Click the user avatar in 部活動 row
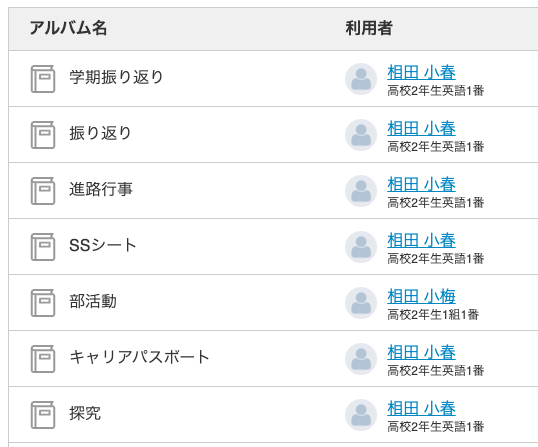The image size is (538, 447). point(361,303)
